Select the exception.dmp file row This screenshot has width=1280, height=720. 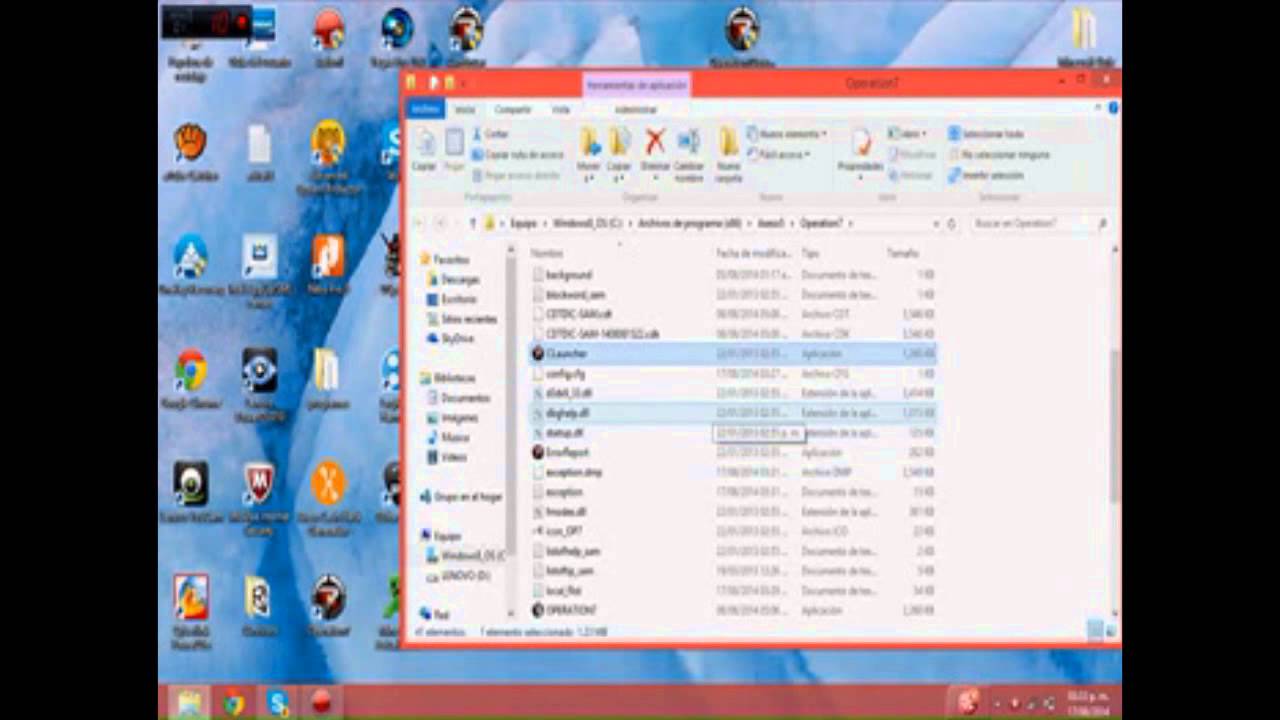click(732, 472)
